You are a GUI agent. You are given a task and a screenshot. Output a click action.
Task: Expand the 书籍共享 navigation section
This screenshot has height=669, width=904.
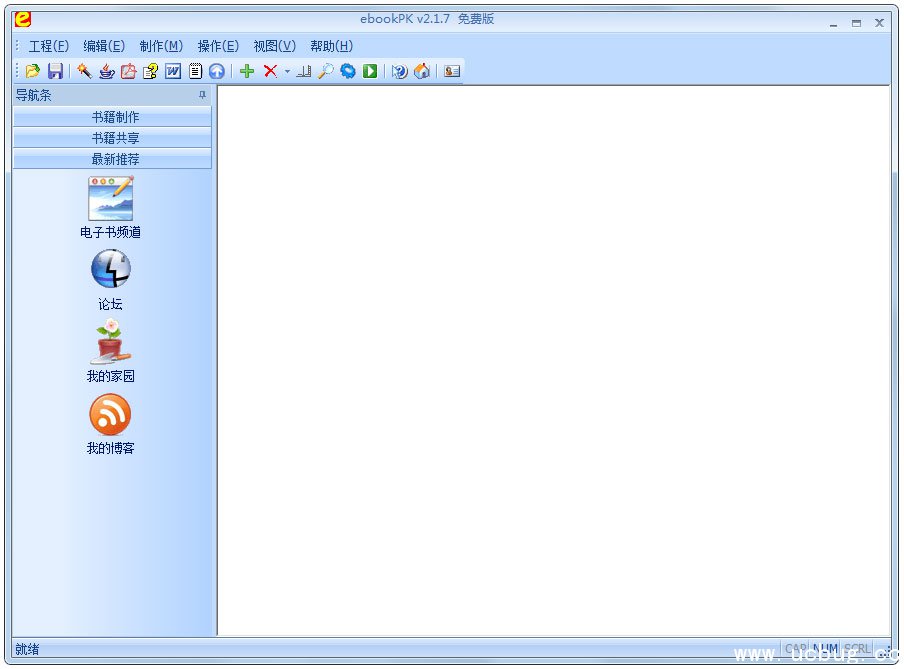tap(115, 138)
